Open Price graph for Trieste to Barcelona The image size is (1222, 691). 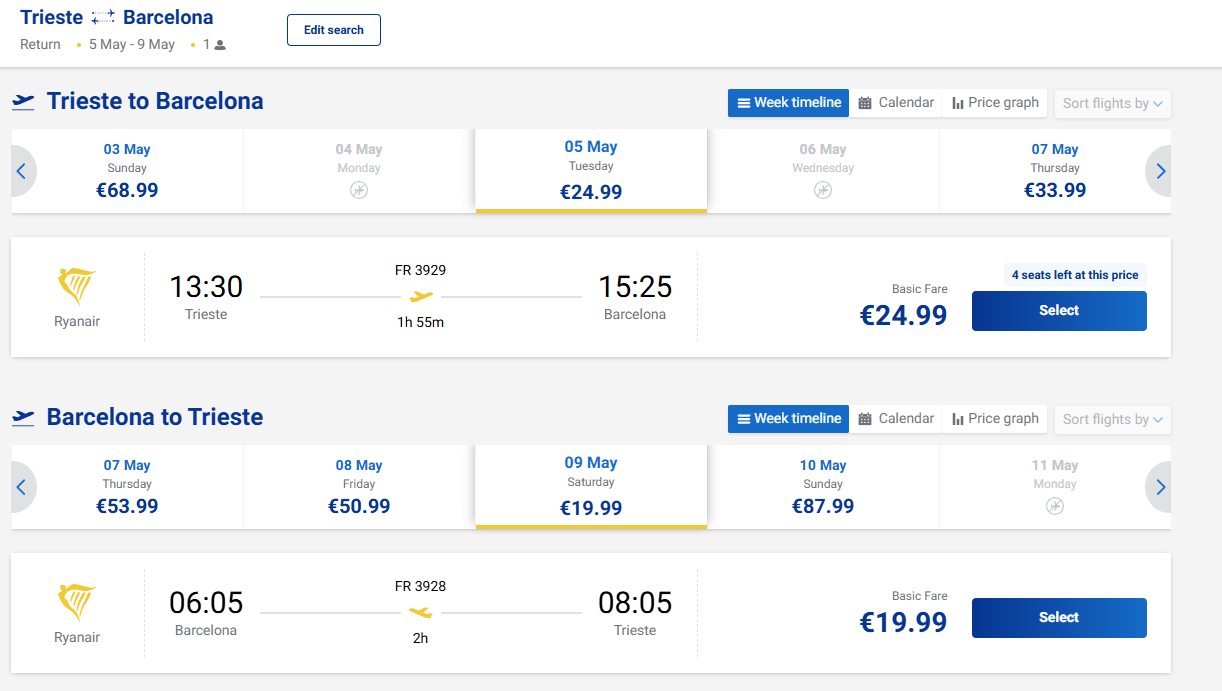coord(995,103)
